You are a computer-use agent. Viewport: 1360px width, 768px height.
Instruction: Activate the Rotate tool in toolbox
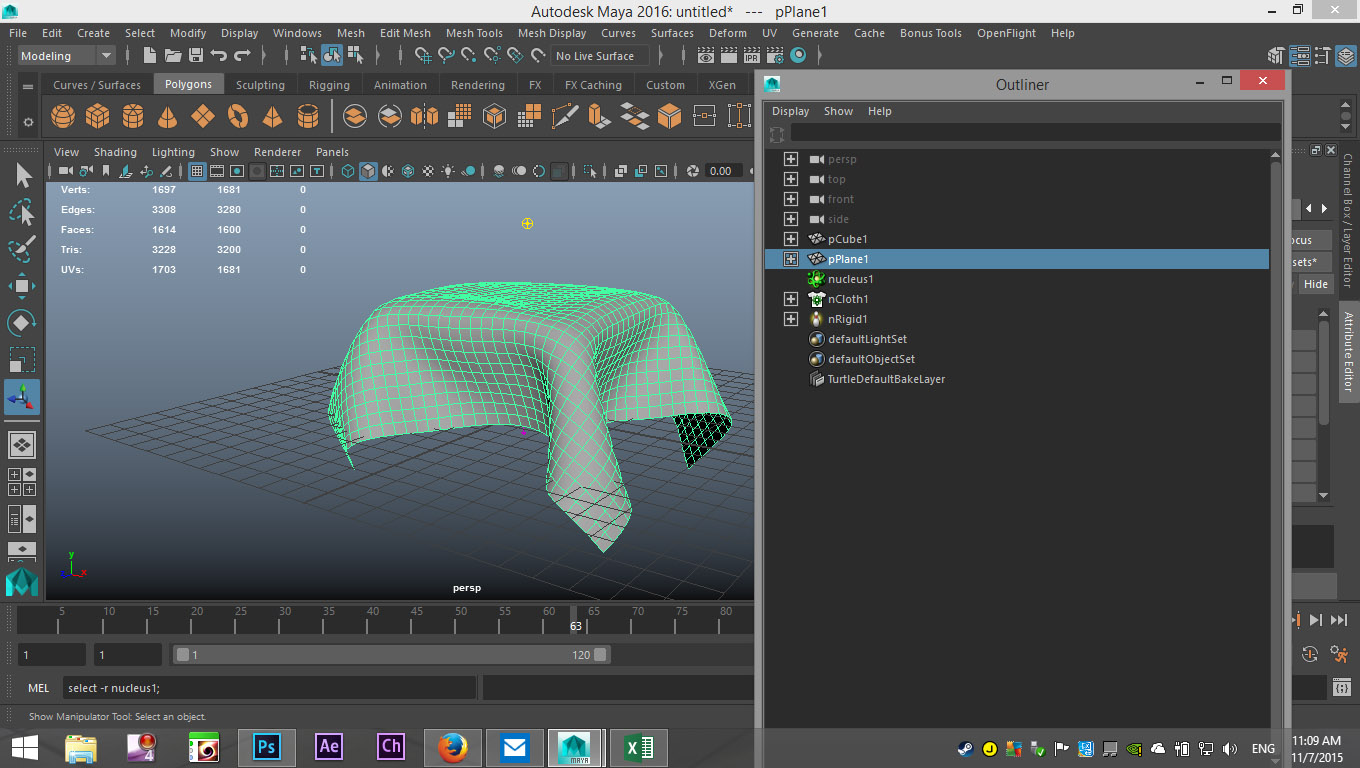click(x=22, y=323)
